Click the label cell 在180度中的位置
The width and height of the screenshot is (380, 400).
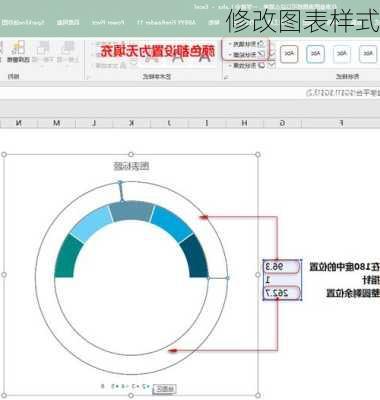click(x=344, y=267)
